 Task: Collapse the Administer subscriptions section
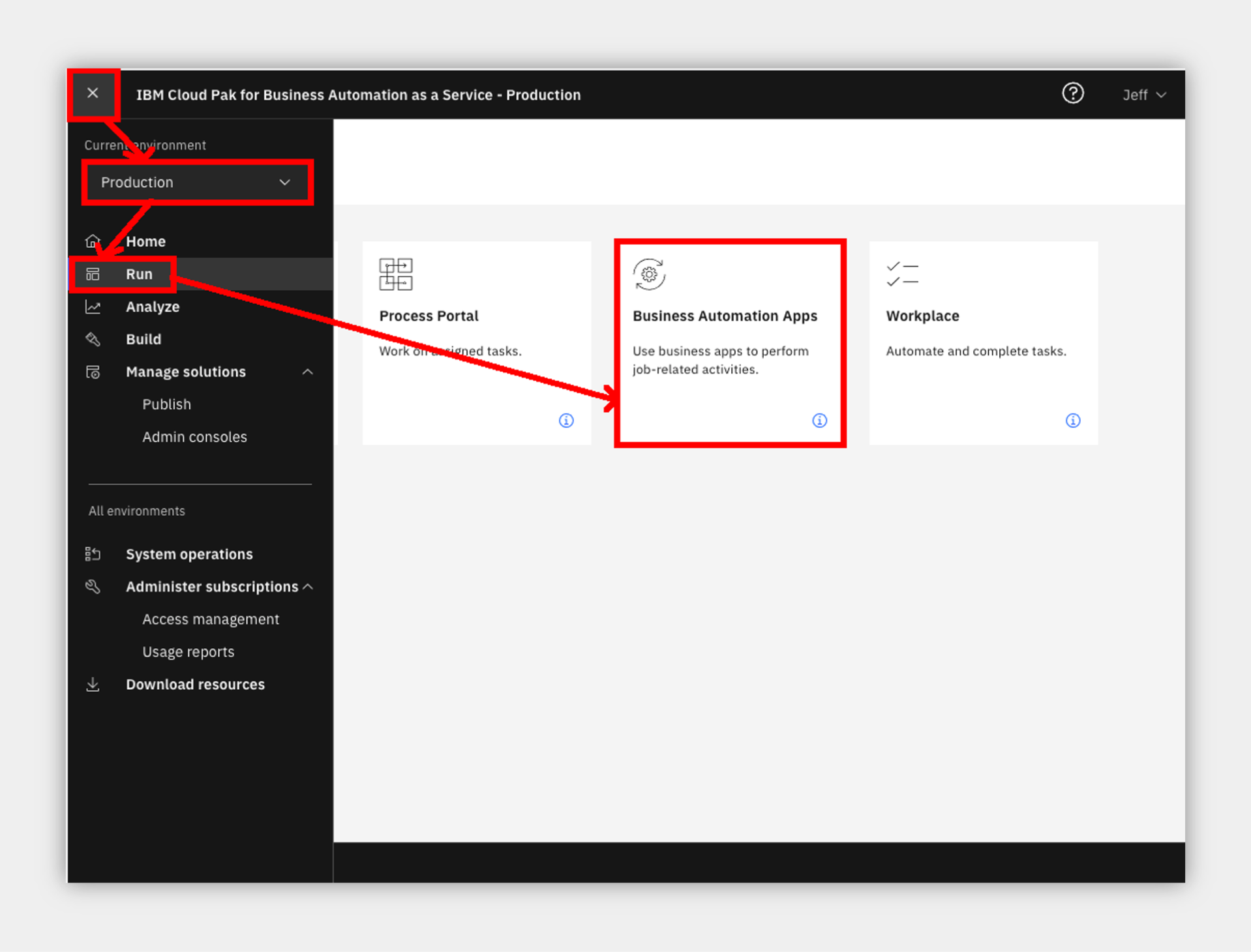click(x=308, y=587)
